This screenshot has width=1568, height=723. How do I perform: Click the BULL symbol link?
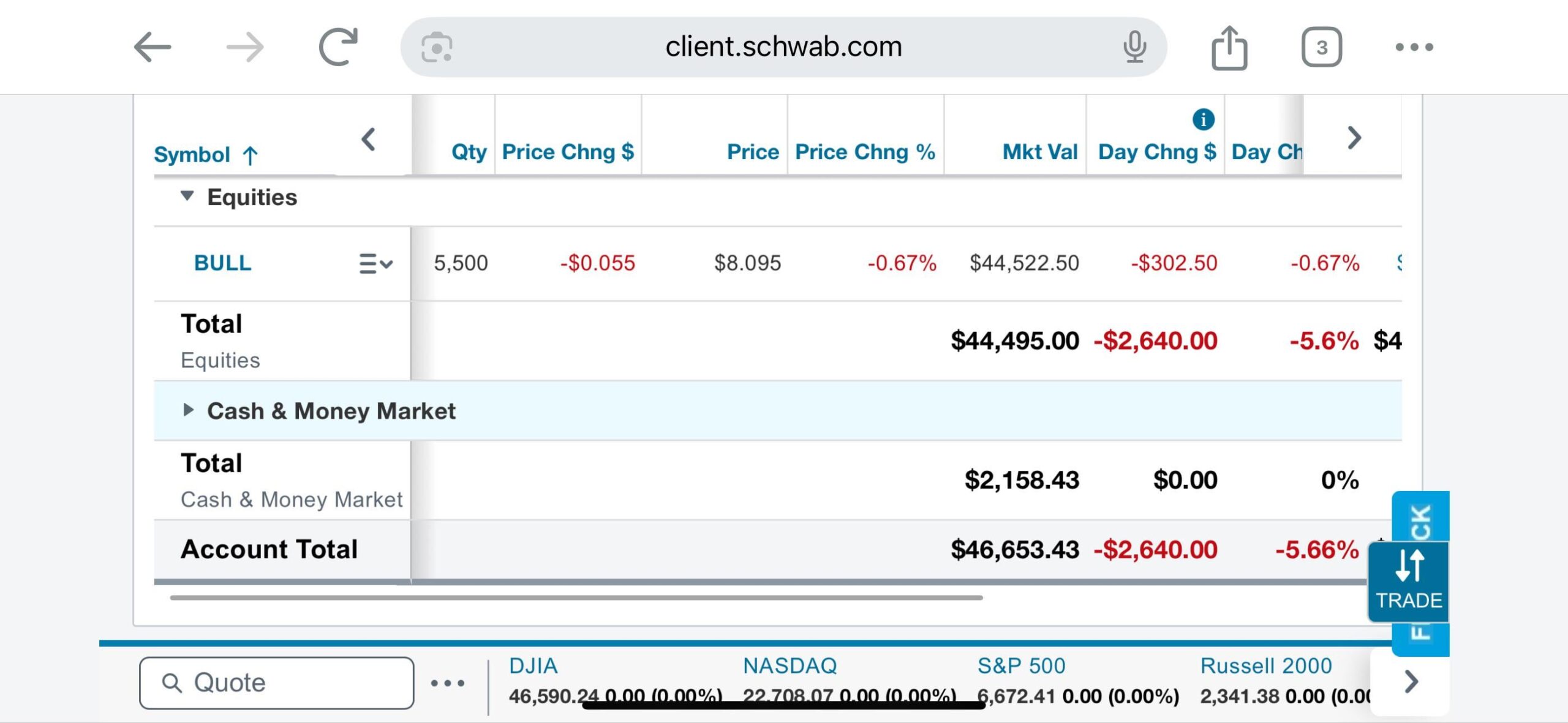pos(222,263)
